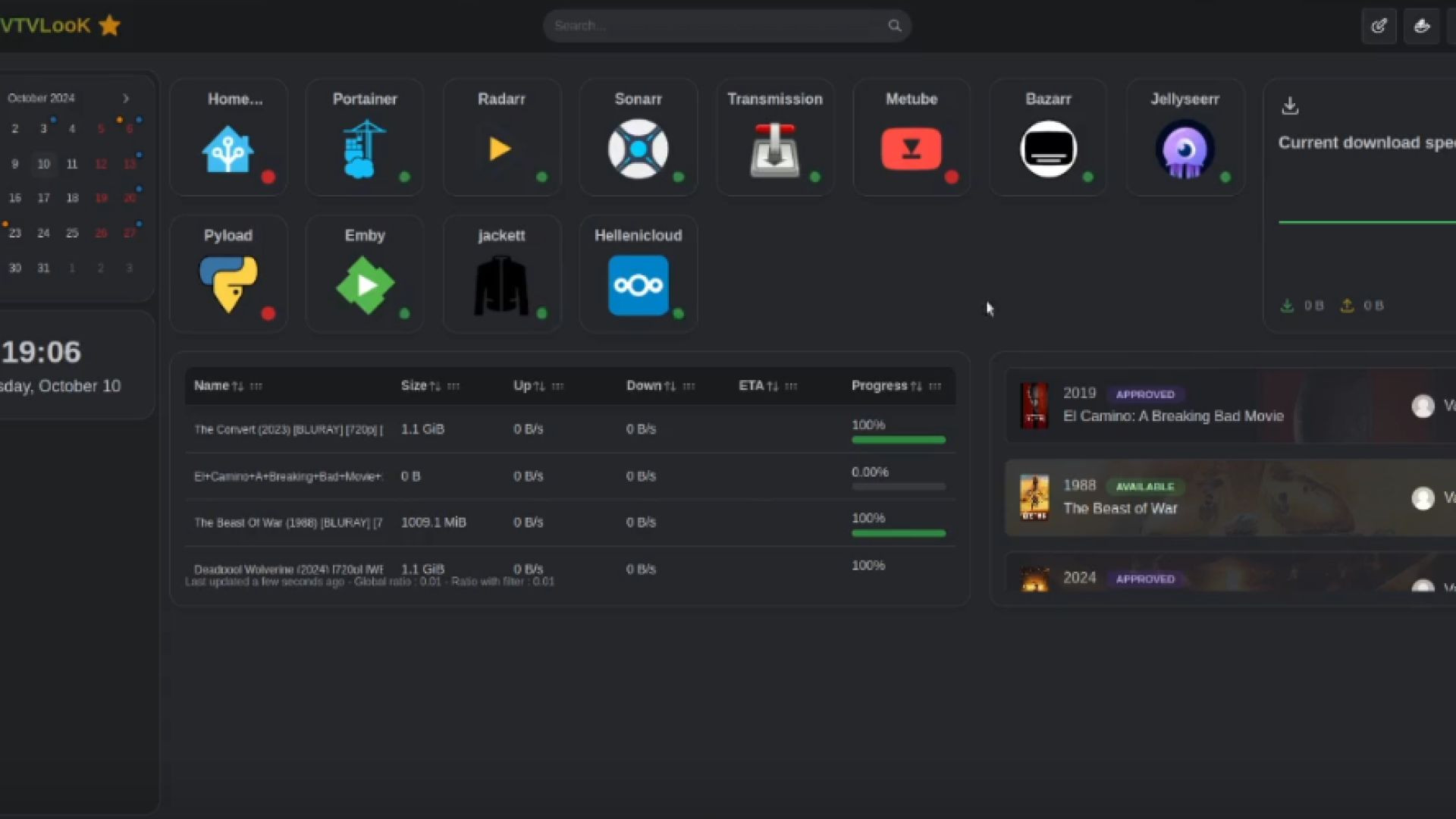Viewport: 1456px width, 819px height.
Task: Click 1009.1 MiB size cell
Action: click(434, 522)
